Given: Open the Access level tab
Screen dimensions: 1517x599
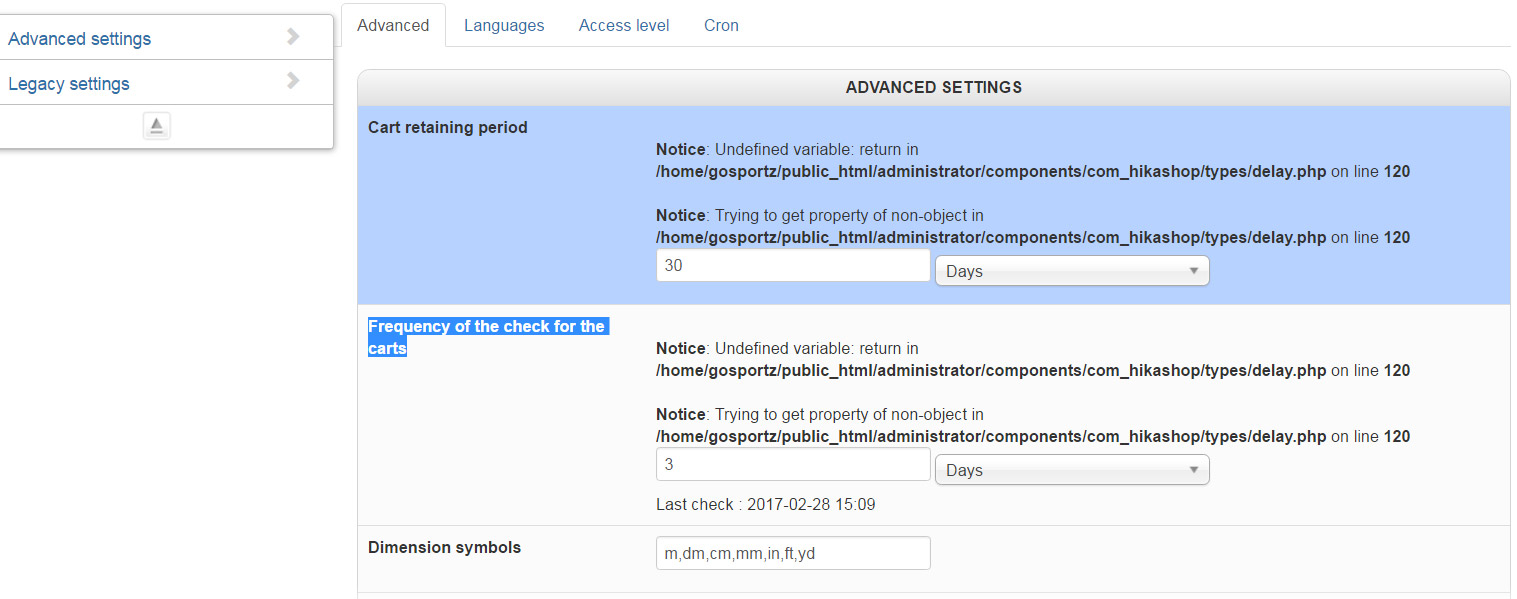Looking at the screenshot, I should [x=624, y=25].
